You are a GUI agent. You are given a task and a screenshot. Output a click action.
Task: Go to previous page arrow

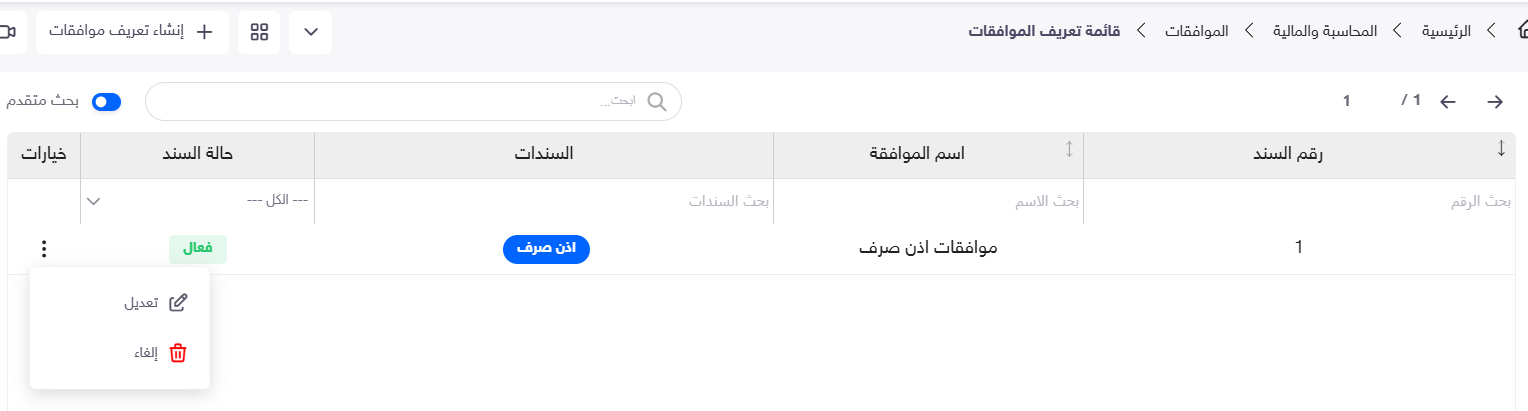point(1447,101)
